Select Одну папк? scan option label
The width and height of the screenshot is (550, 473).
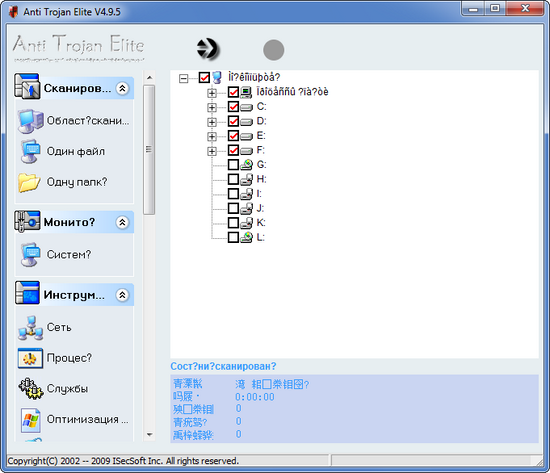77,182
